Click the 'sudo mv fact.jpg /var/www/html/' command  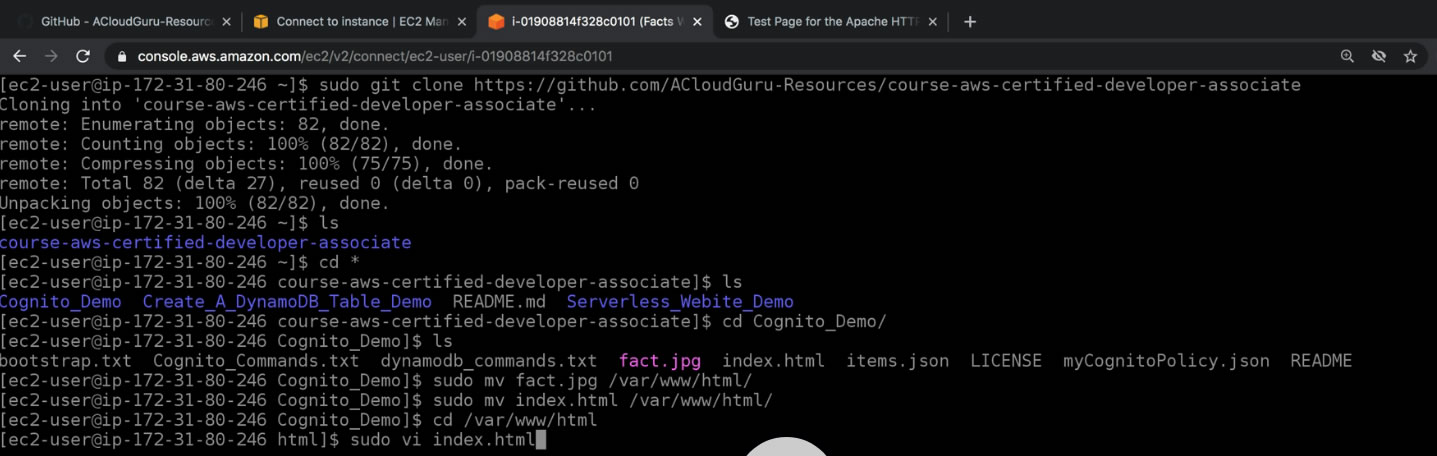click(x=592, y=381)
